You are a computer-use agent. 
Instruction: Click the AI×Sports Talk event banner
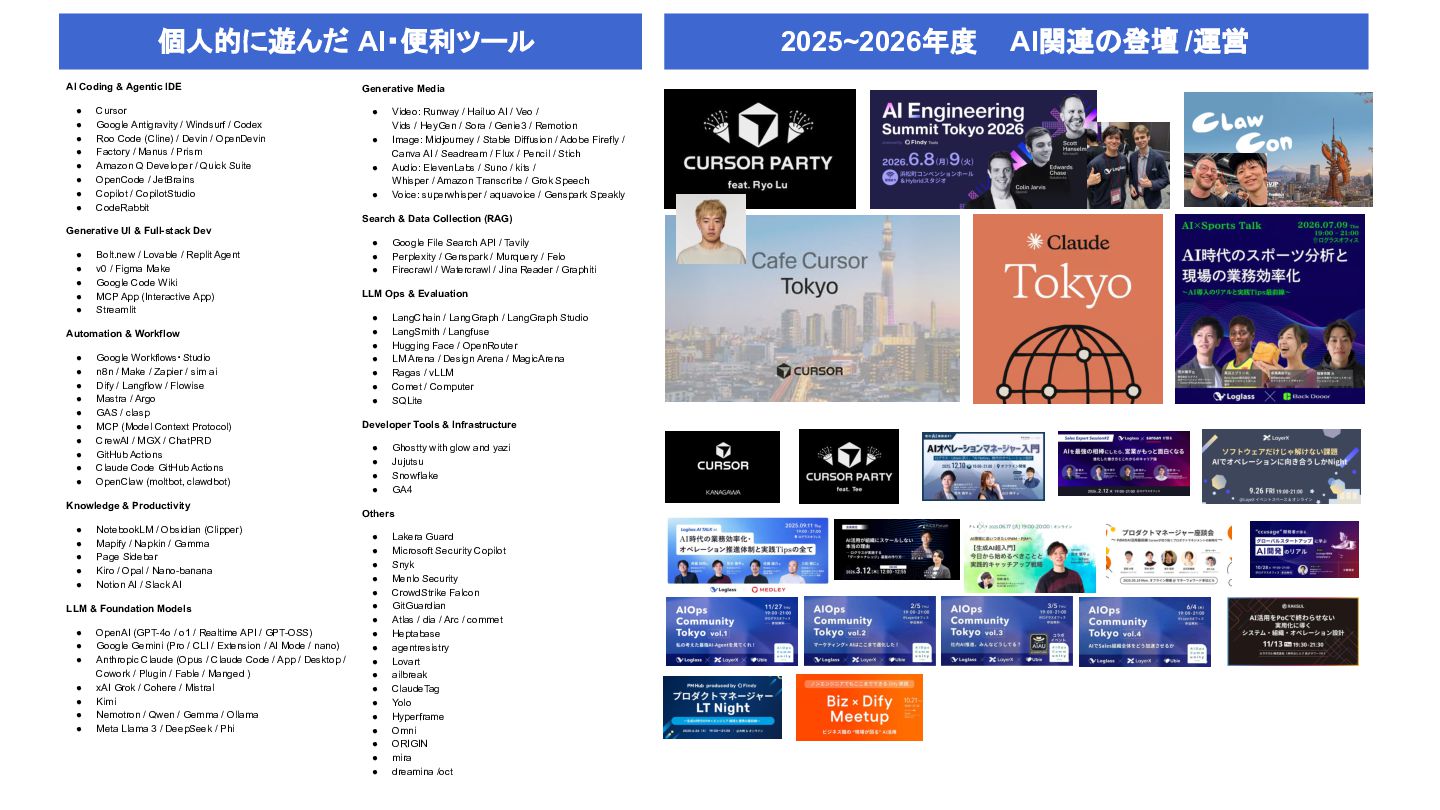[x=1270, y=309]
